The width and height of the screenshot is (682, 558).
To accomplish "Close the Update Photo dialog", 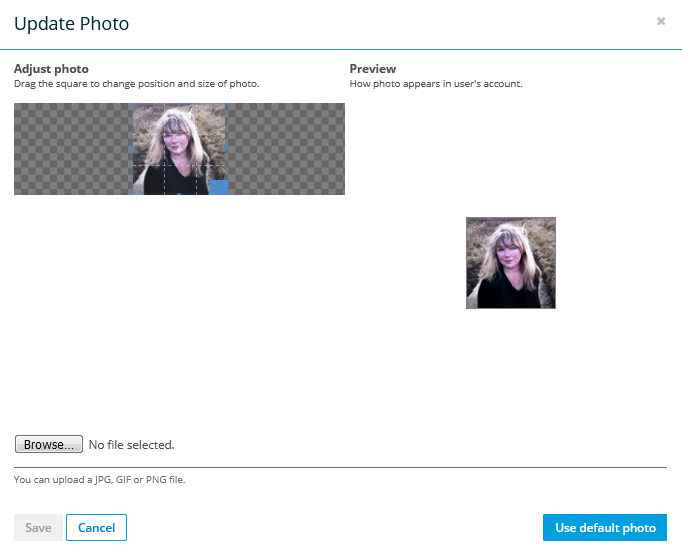I will pos(661,21).
